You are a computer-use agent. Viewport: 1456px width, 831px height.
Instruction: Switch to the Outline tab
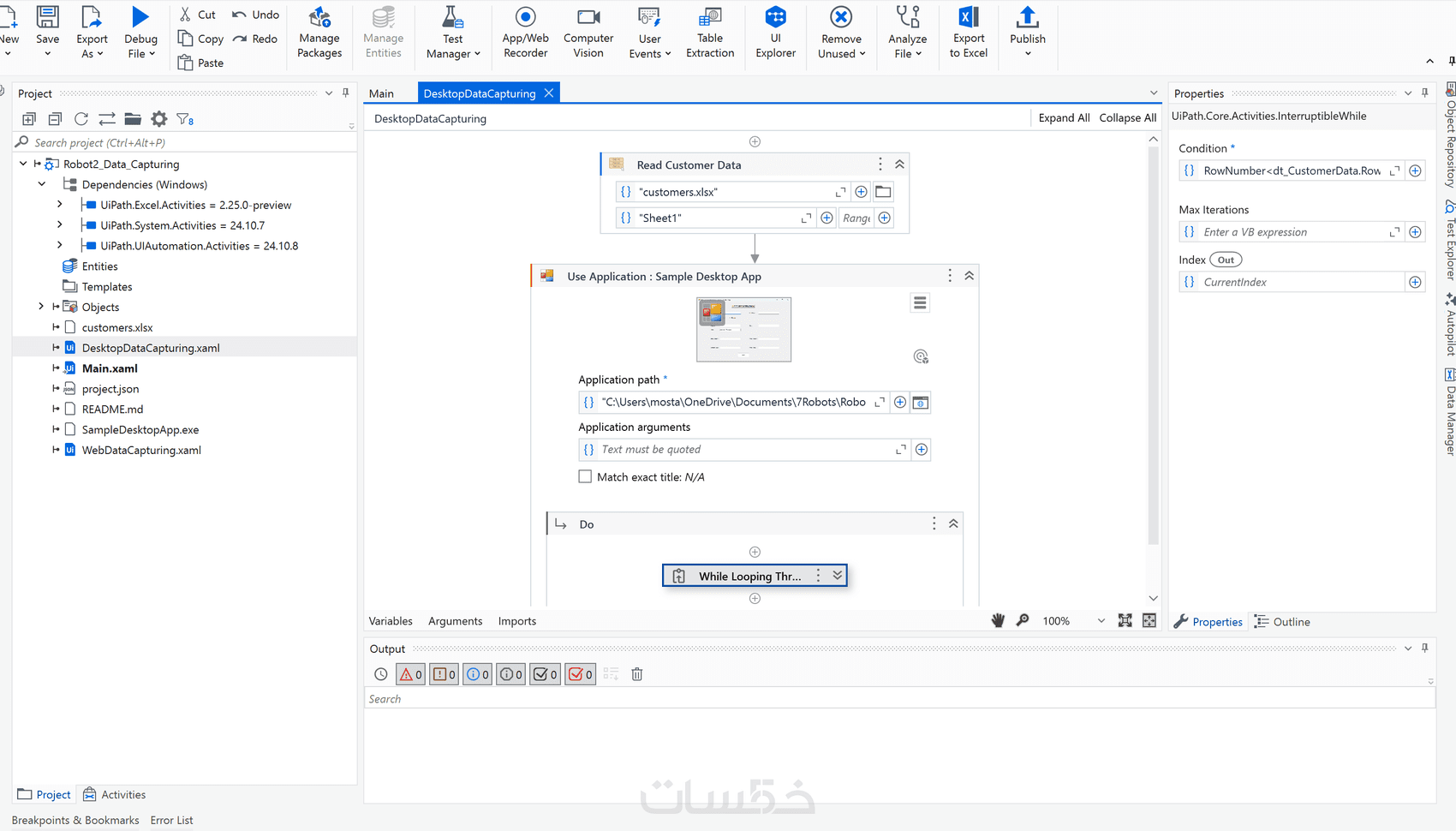(x=1282, y=622)
